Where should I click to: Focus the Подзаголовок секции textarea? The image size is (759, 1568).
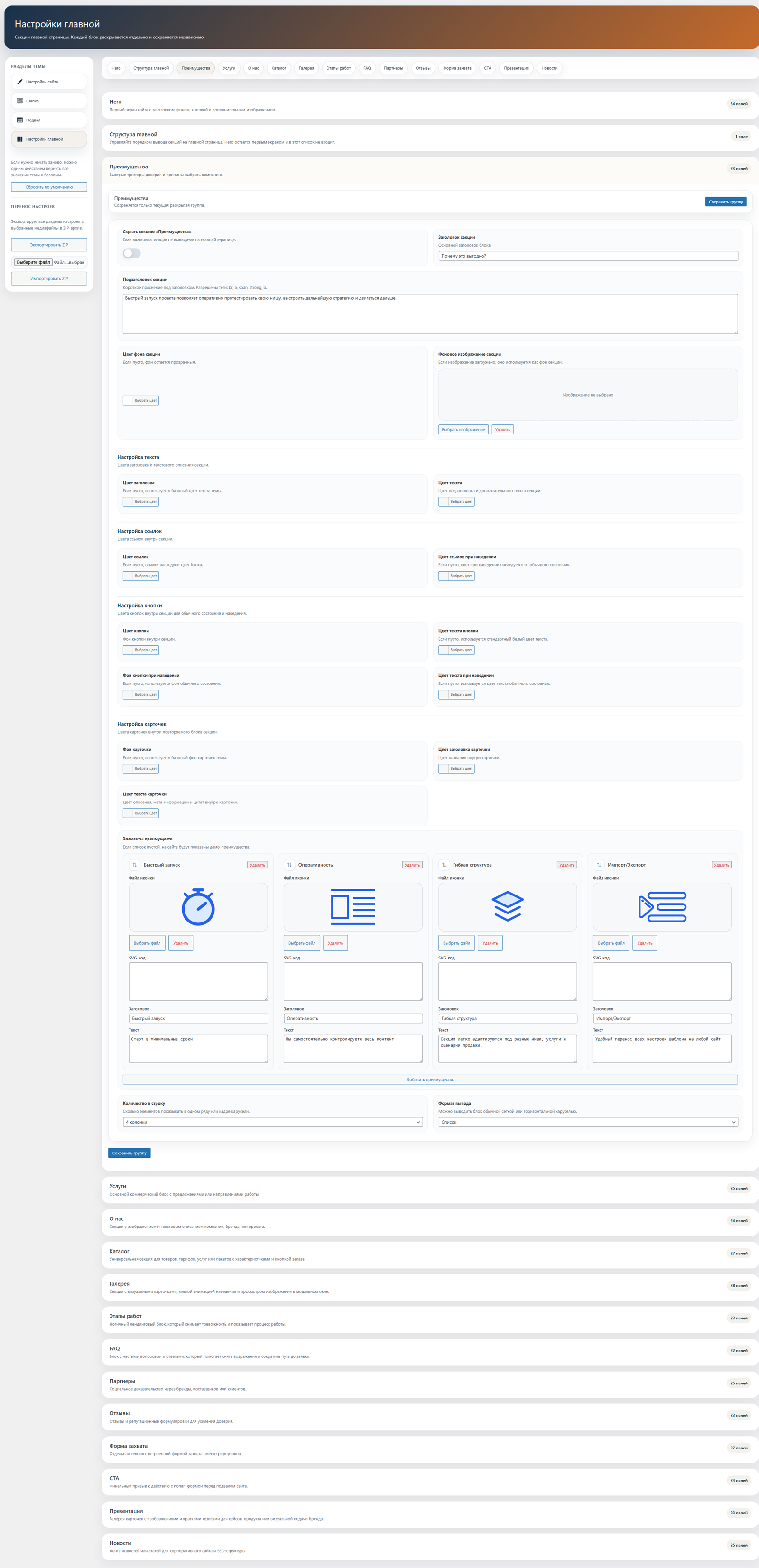click(430, 314)
